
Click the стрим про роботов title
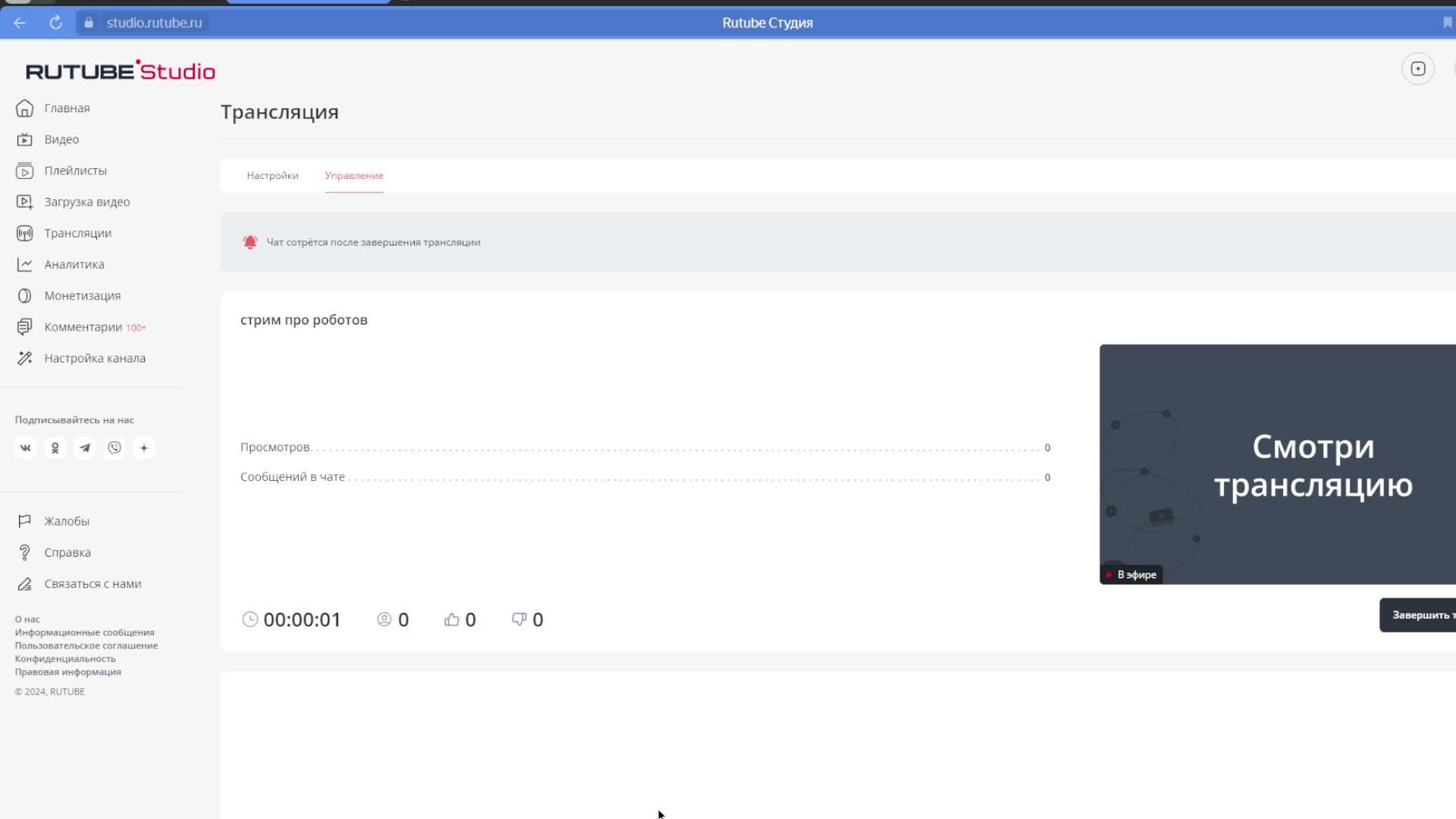pos(304,320)
